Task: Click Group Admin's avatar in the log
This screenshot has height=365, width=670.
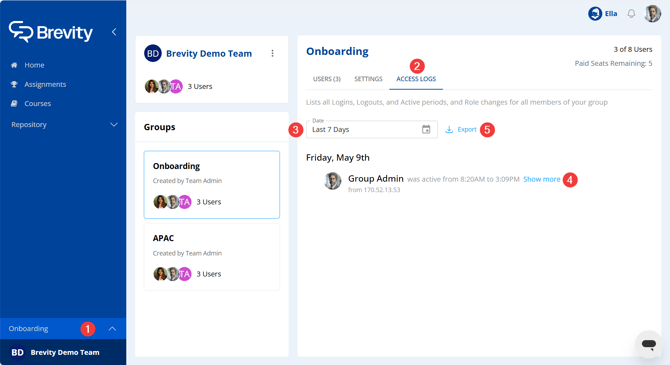Action: click(x=332, y=181)
